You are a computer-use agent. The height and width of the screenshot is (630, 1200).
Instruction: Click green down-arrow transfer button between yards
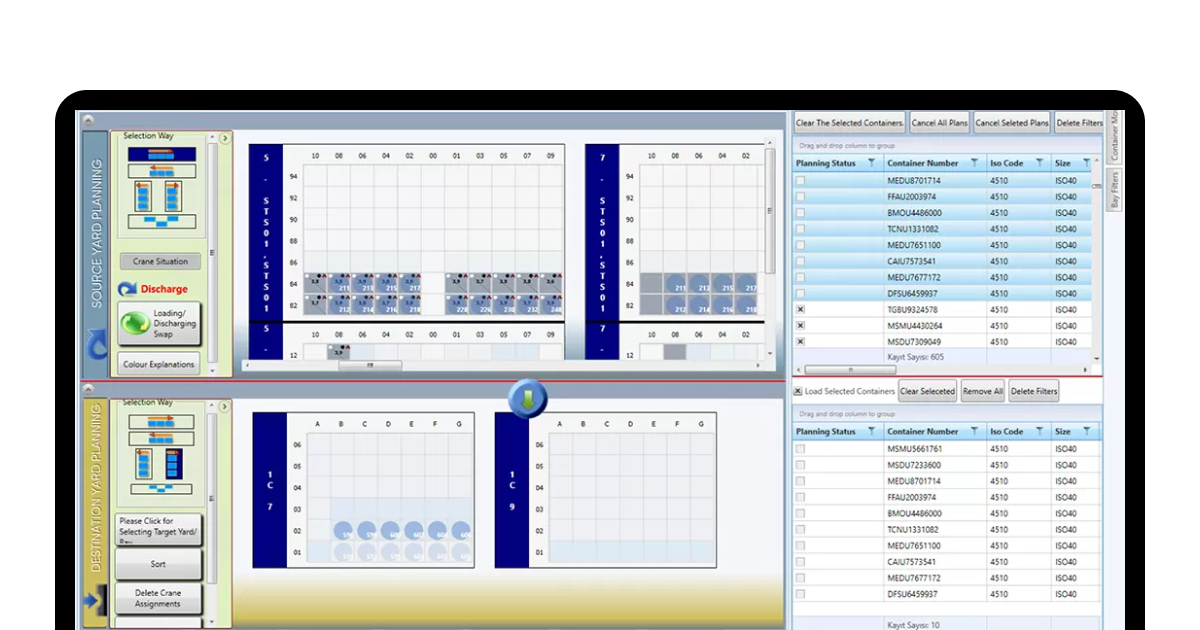click(x=527, y=398)
